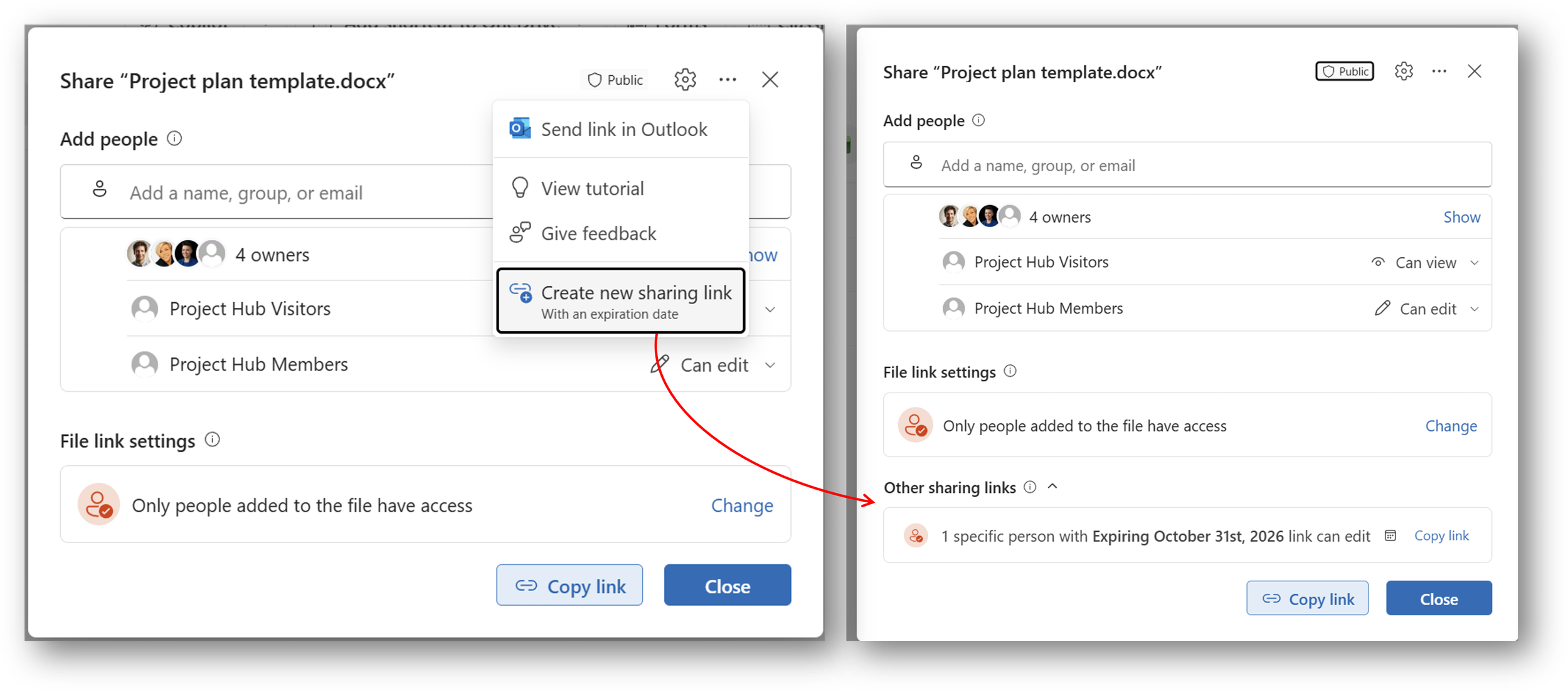The height and width of the screenshot is (691, 1568).
Task: Click Copy link button in left dialog
Action: [x=569, y=585]
